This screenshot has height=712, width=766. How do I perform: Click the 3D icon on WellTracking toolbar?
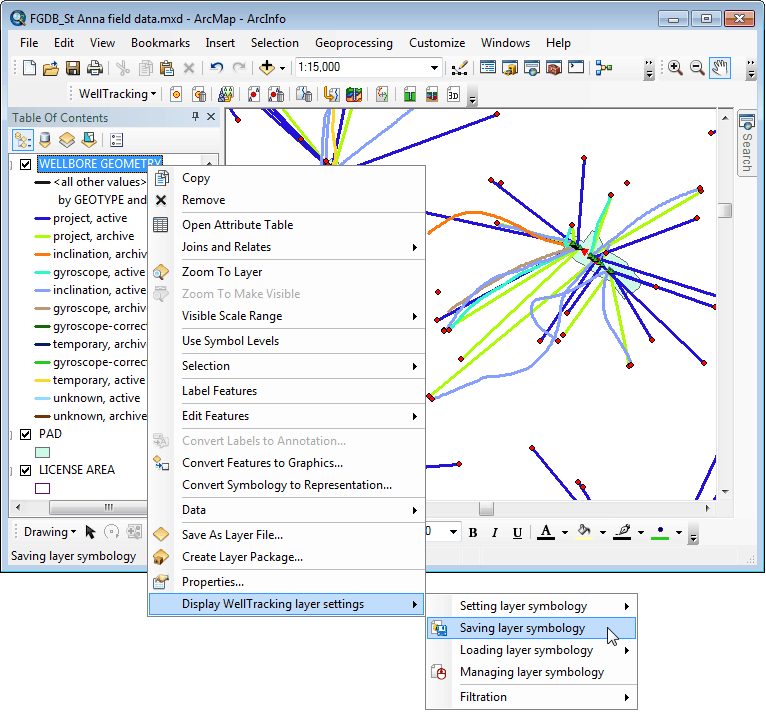(x=453, y=94)
